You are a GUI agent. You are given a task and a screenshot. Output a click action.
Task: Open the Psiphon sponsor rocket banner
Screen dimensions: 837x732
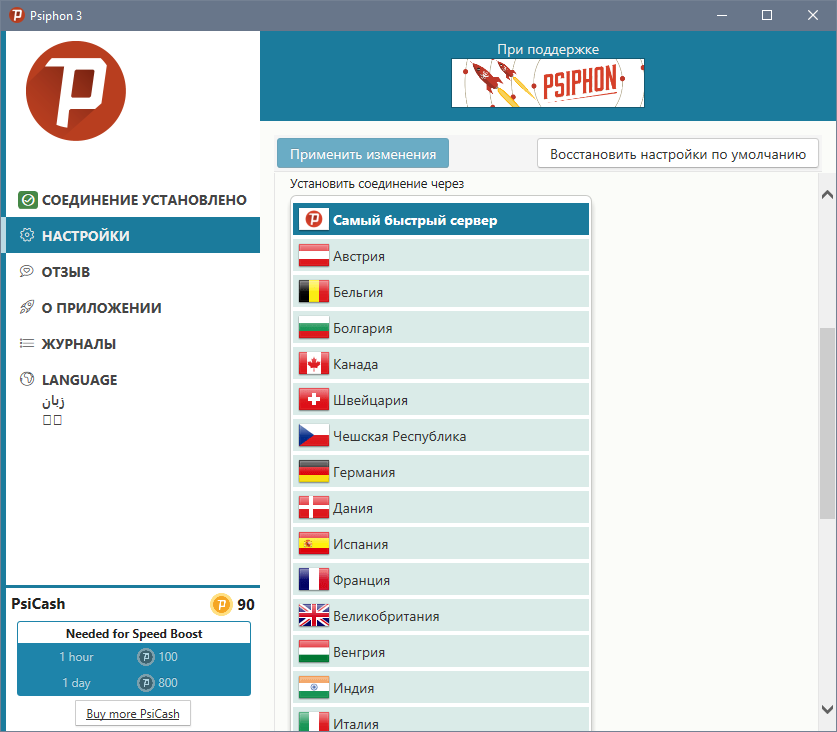(x=548, y=83)
